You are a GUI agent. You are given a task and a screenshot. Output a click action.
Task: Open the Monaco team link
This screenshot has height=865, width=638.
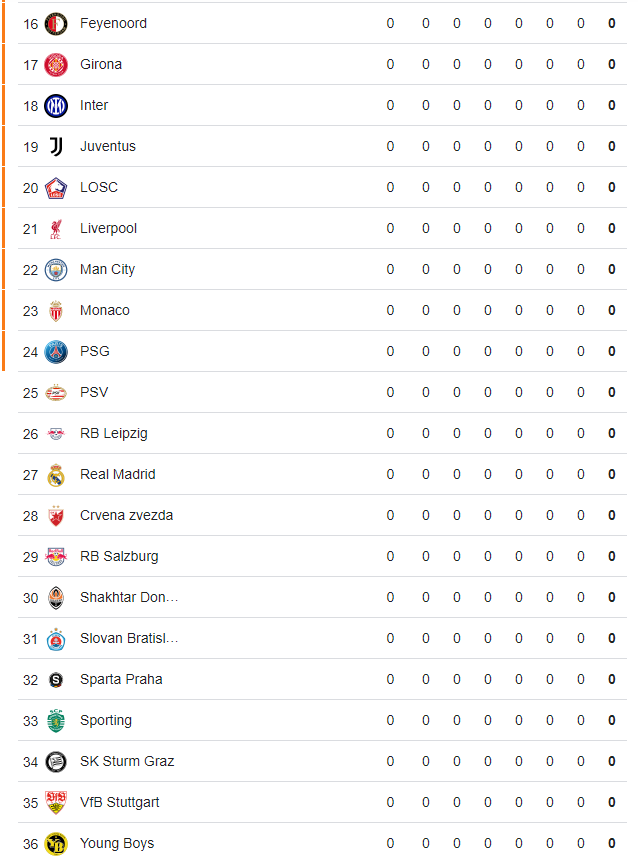(x=105, y=311)
